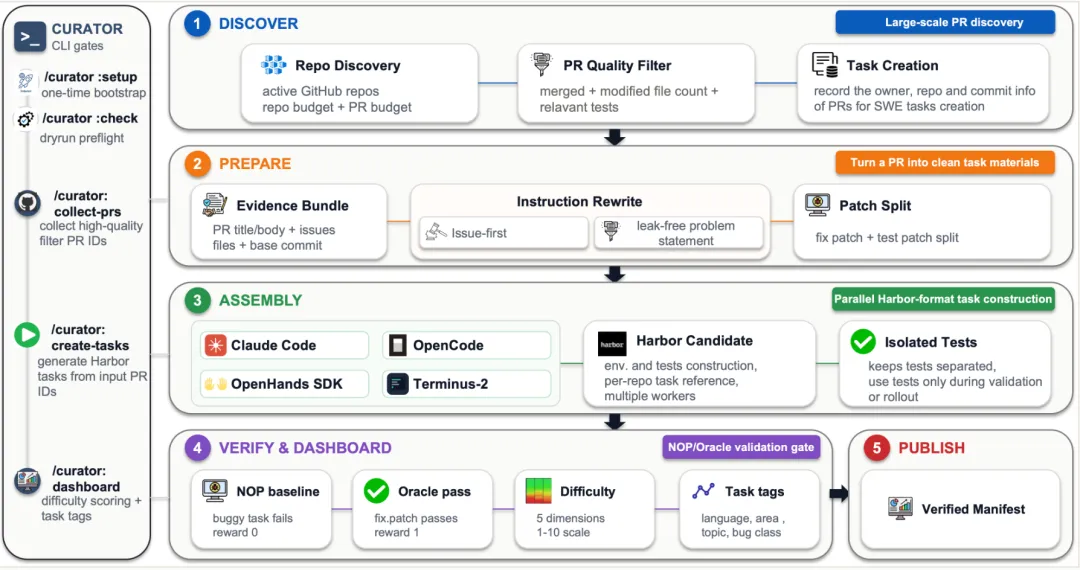Viewport: 1080px width, 570px height.
Task: Click the Repo Discovery cluster icon
Action: 273,65
